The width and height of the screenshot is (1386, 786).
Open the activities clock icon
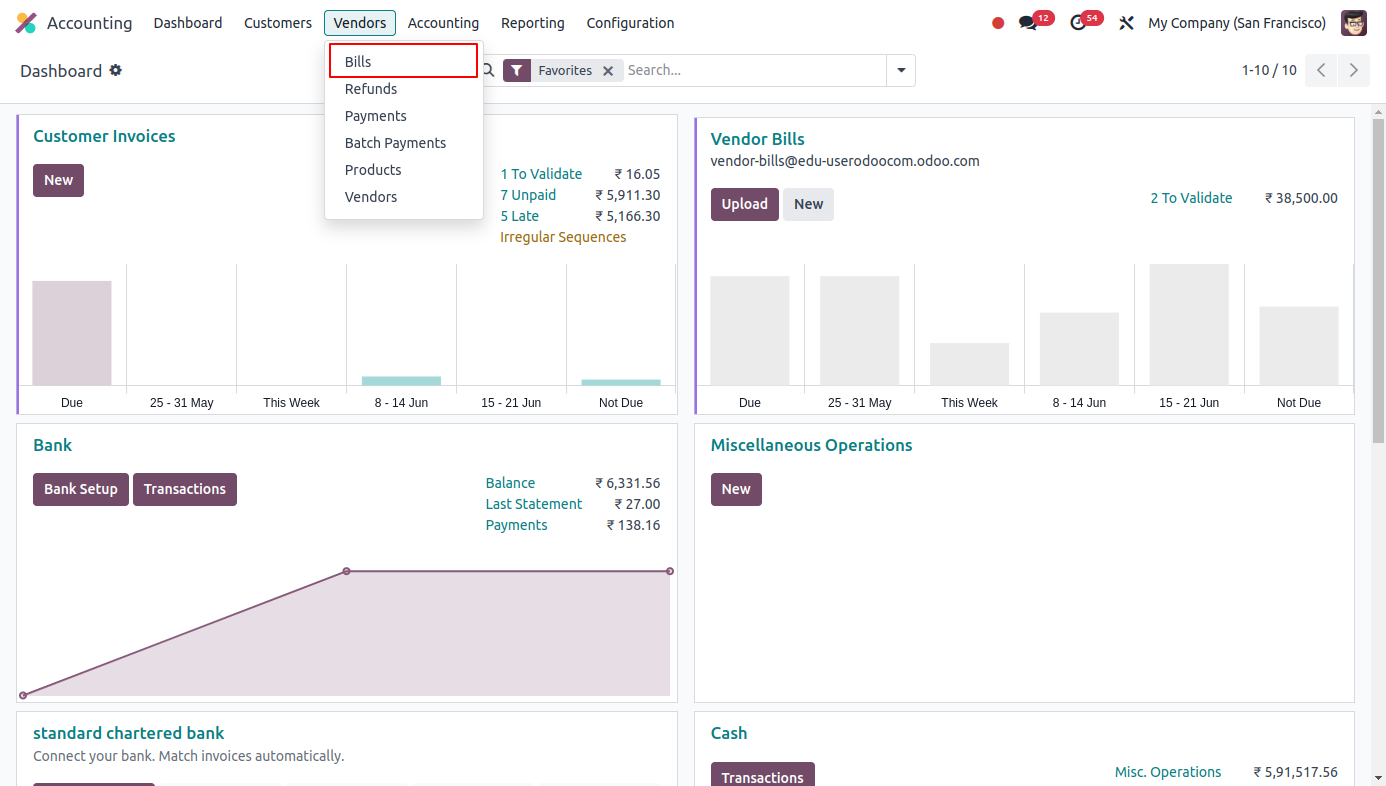(x=1079, y=20)
